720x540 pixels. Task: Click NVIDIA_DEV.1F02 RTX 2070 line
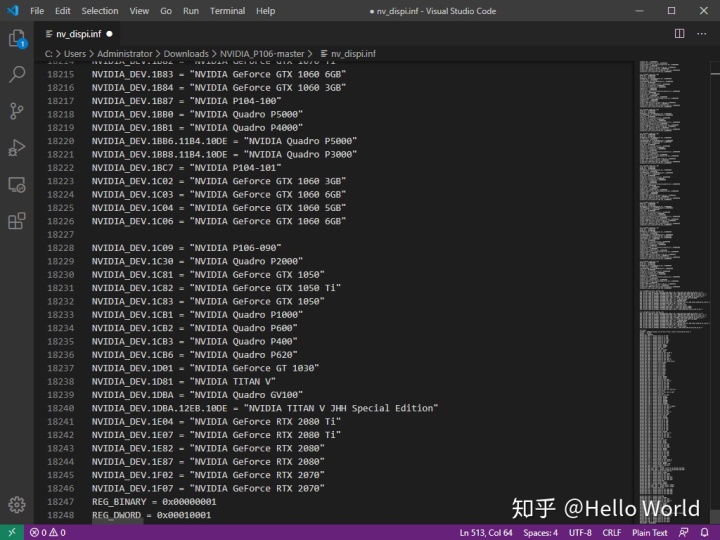pyautogui.click(x=208, y=475)
